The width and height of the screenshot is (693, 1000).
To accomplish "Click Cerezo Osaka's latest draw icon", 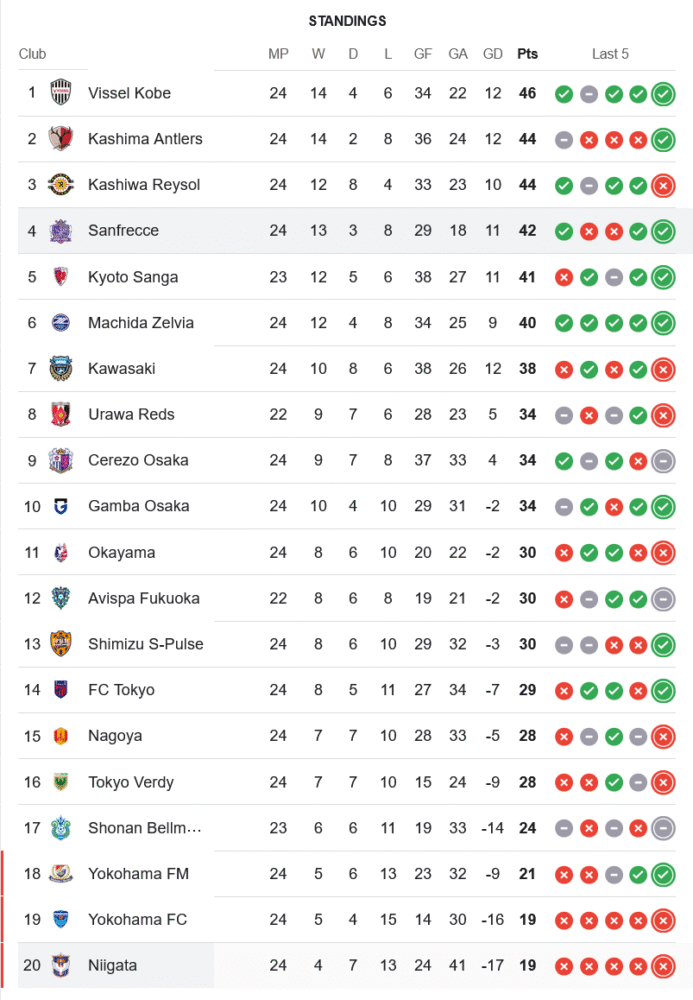I will tap(662, 461).
